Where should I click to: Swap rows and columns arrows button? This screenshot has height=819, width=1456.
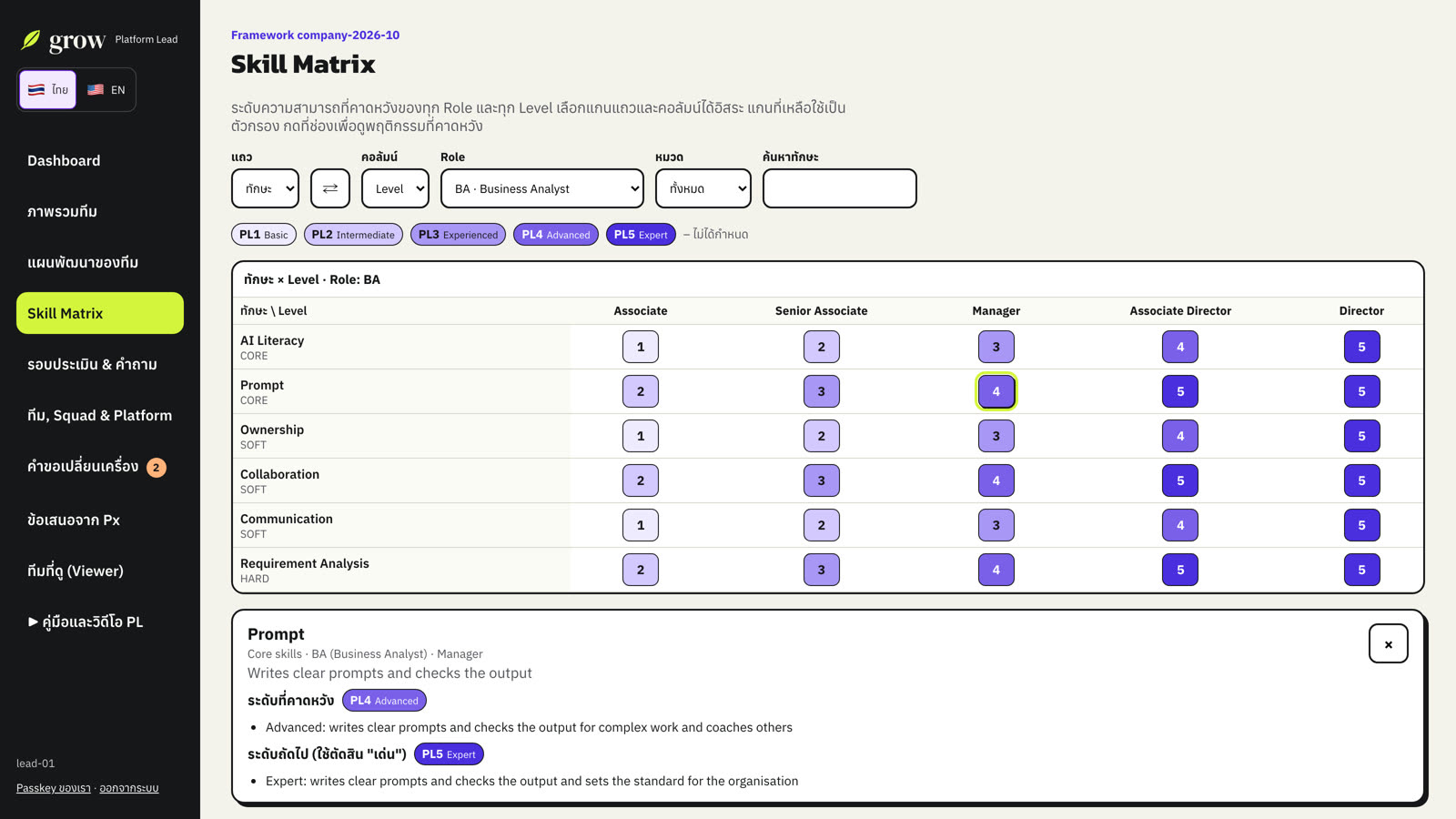[330, 188]
